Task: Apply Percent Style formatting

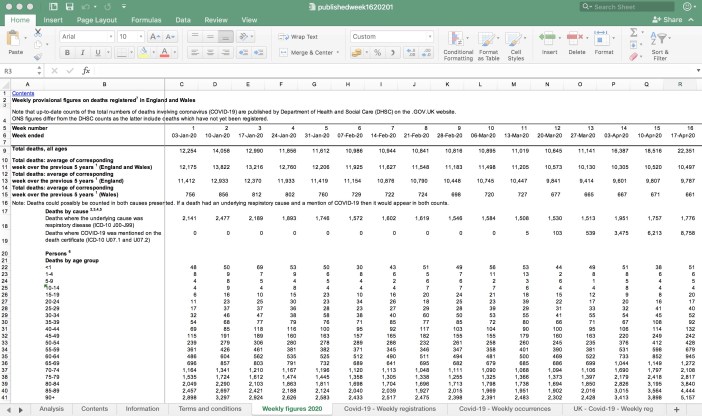Action: pyautogui.click(x=377, y=53)
